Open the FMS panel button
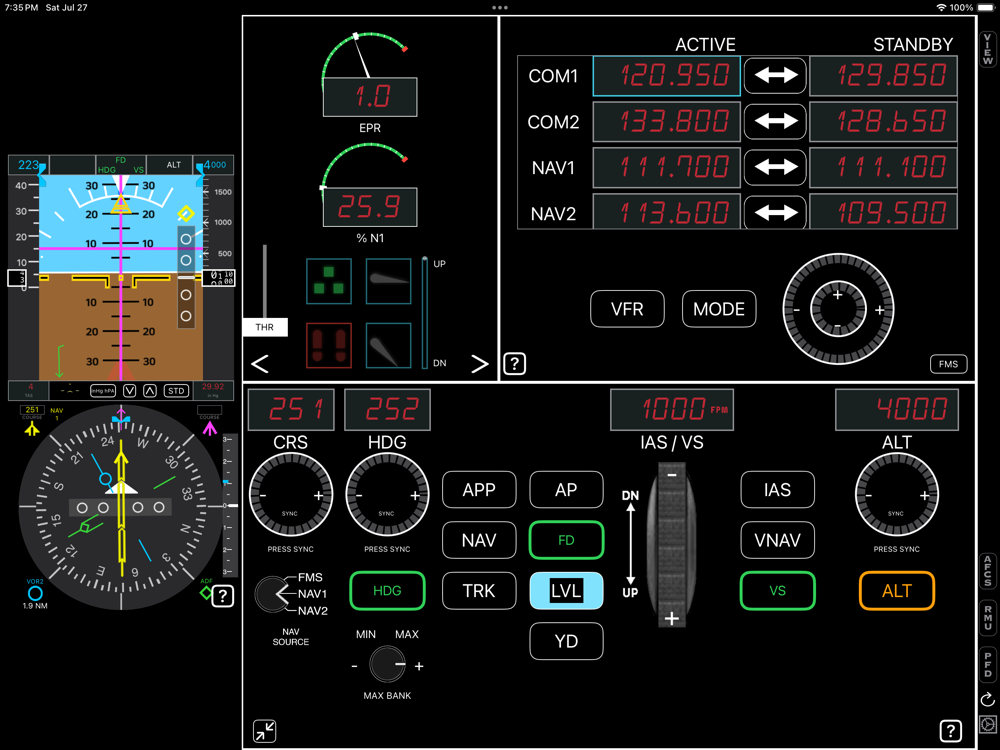Screen dimensions: 1000x750 click(948, 364)
